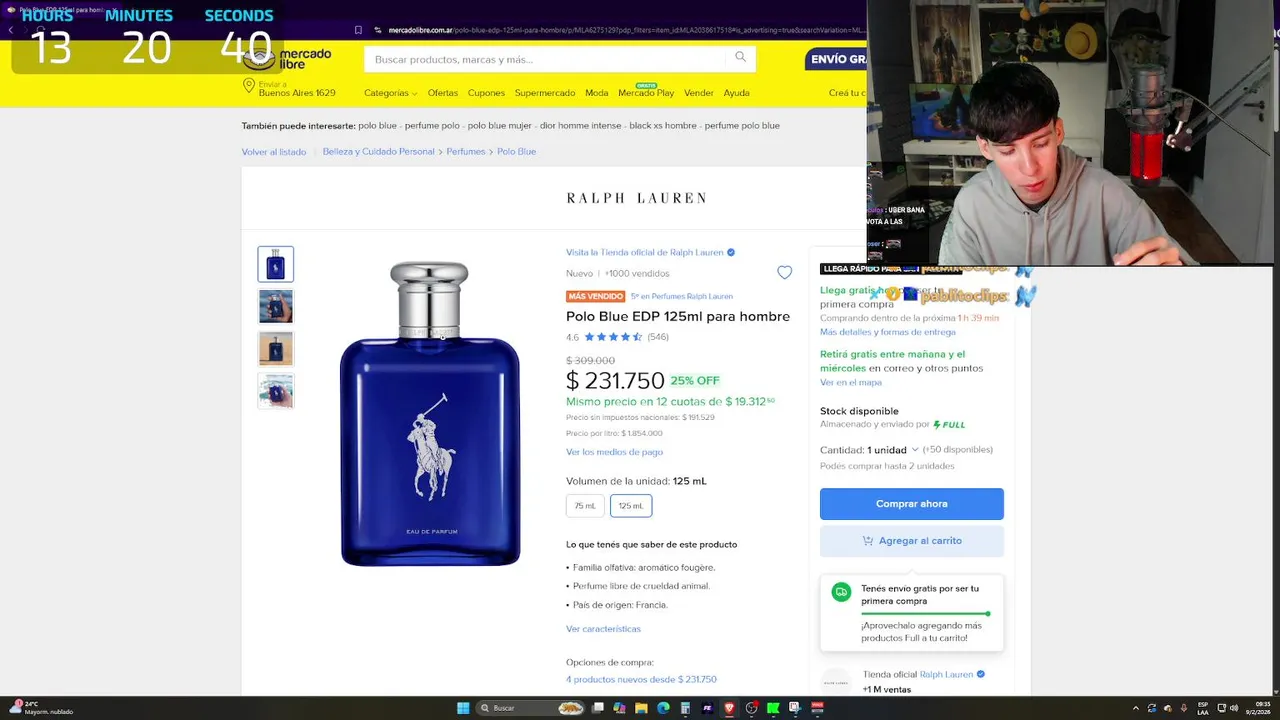Open Calculator from the taskbar
This screenshot has width=1280, height=720.
coord(685,708)
